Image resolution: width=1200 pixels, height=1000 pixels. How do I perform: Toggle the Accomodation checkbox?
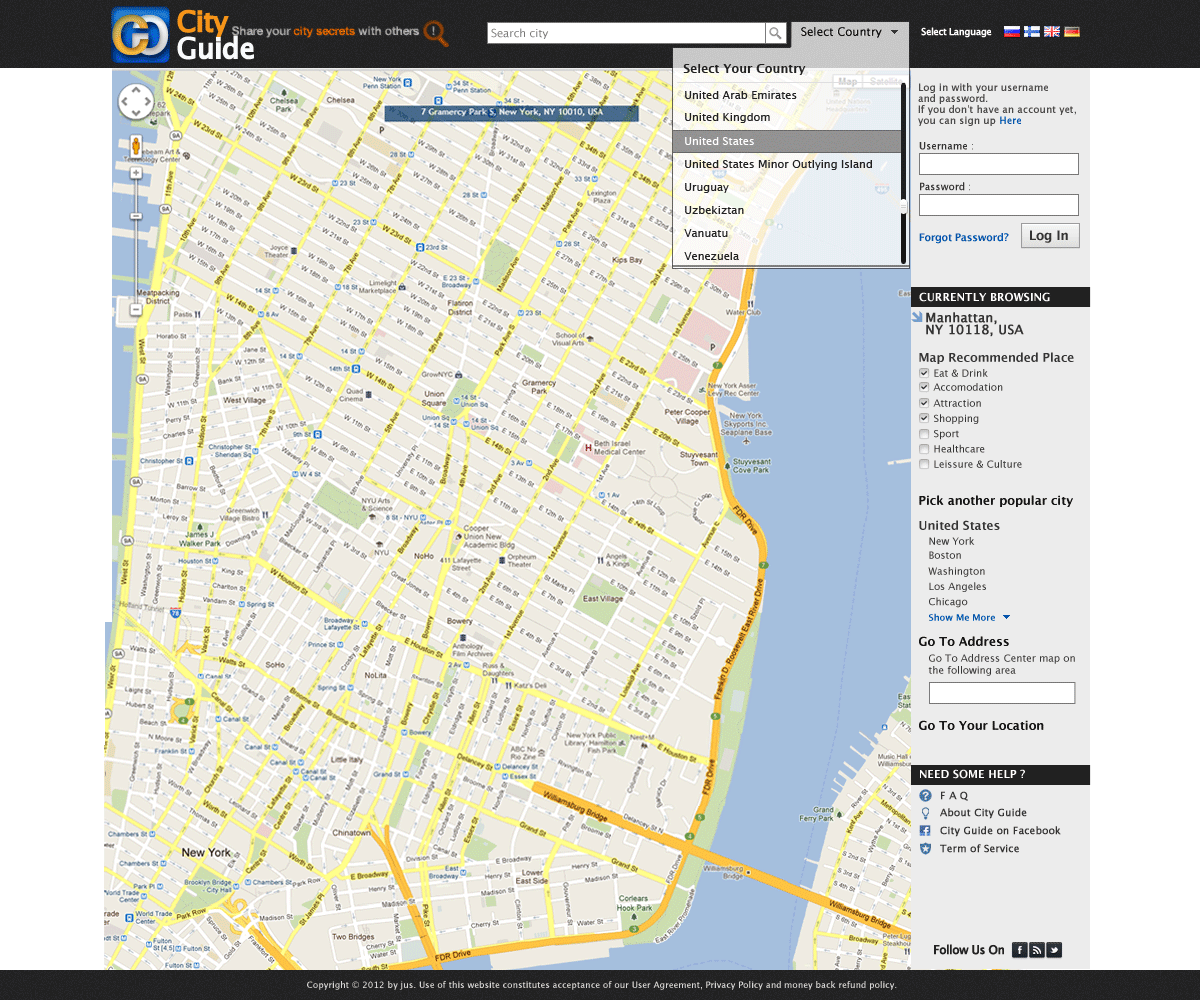click(x=924, y=387)
